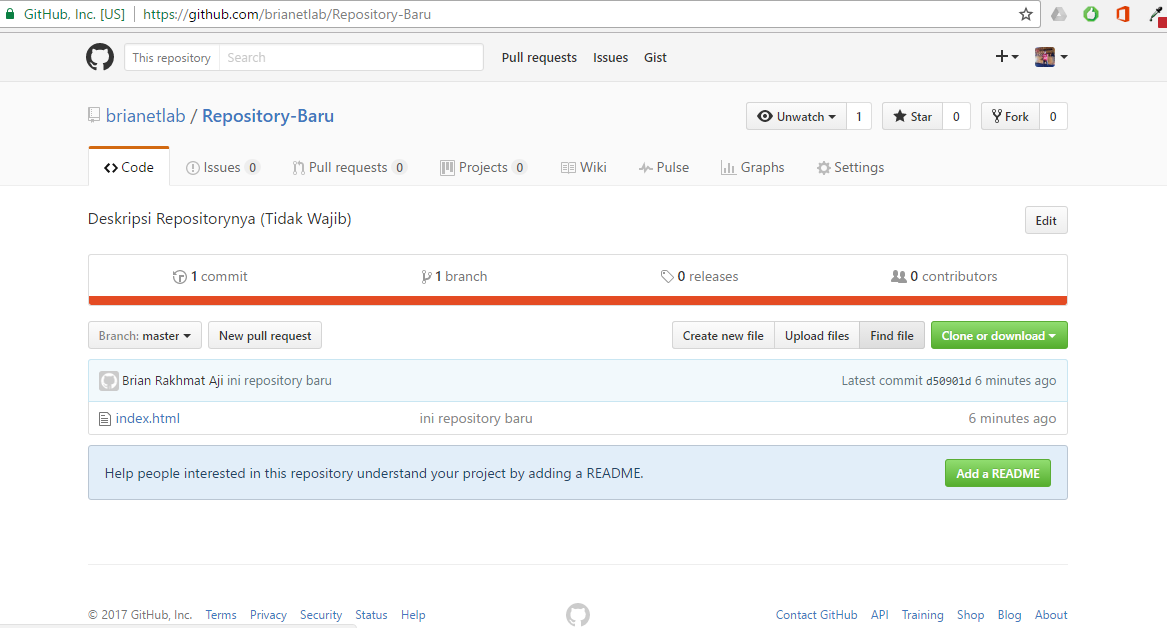Open the Projects tab

pos(483,167)
